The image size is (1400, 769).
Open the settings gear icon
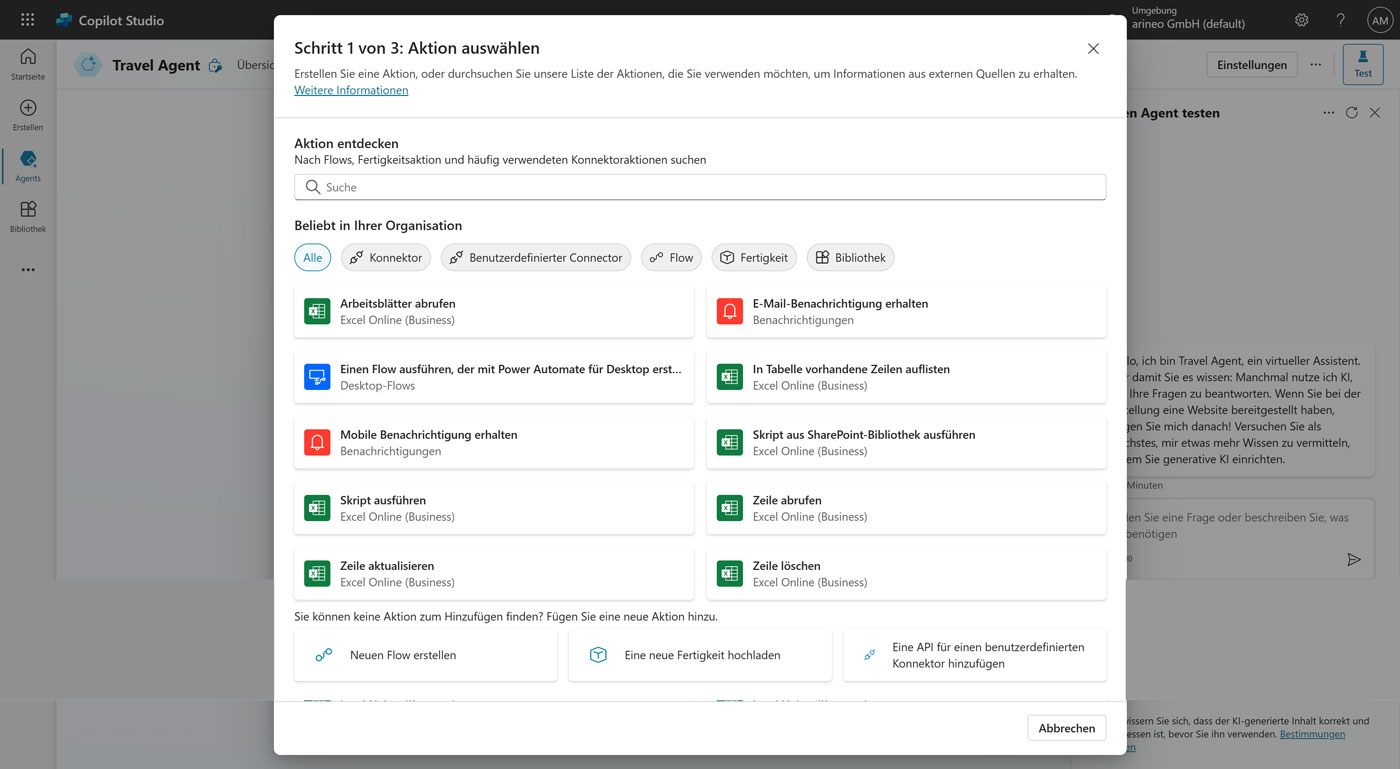[1301, 20]
